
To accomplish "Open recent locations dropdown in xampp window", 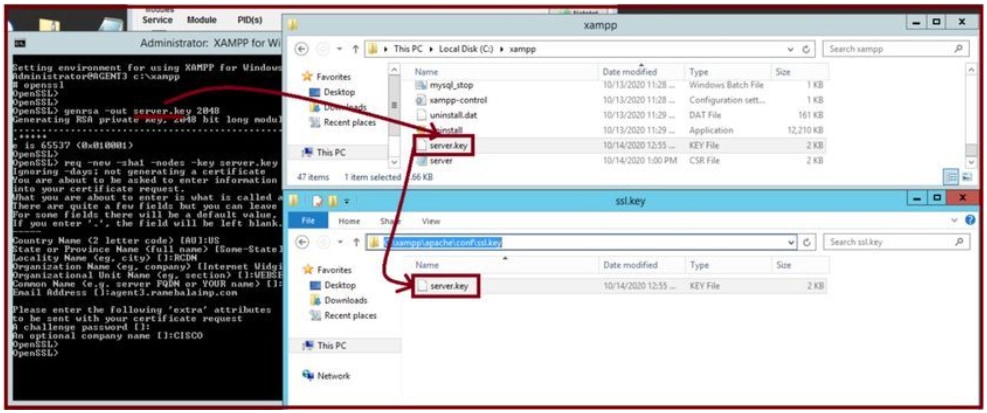I will 341,49.
